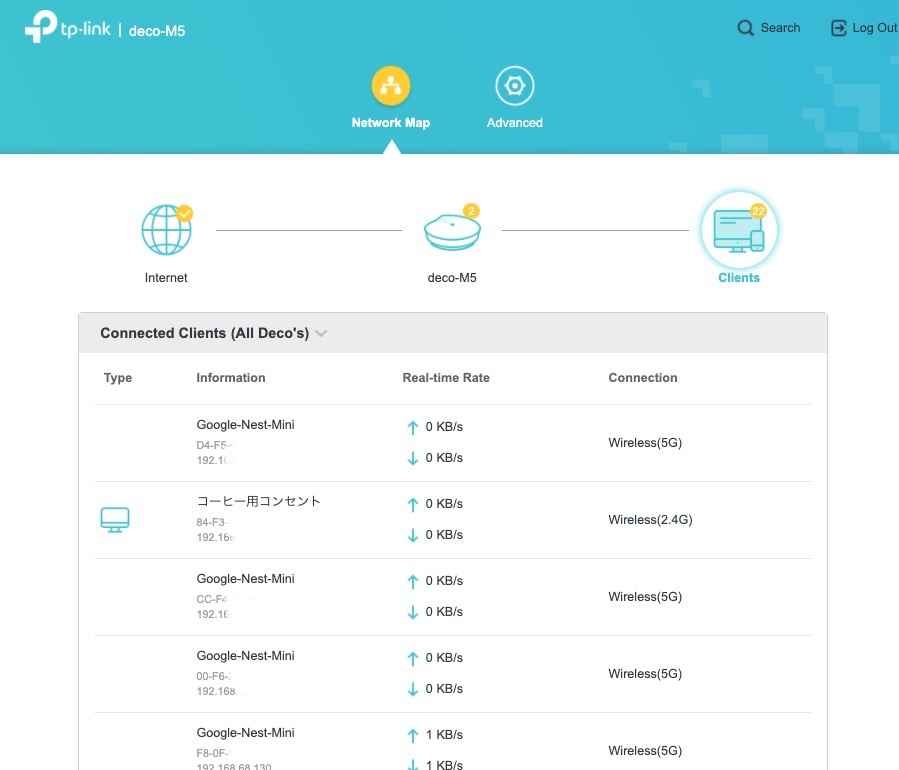Click the Information column header
Screen dimensions: 899x770
(230, 378)
